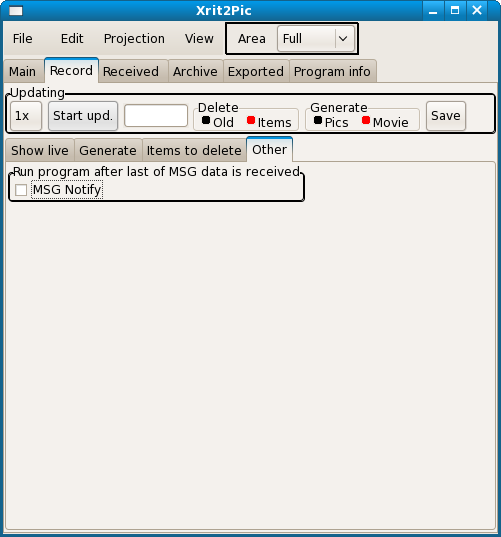Open the Edit menu
This screenshot has height=537, width=501.
point(72,39)
